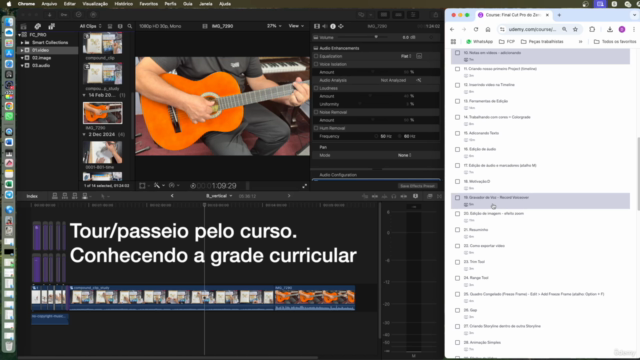This screenshot has height=360, width=640.
Task: Check lesson 19 Gravador de Voz
Action: click(x=458, y=198)
